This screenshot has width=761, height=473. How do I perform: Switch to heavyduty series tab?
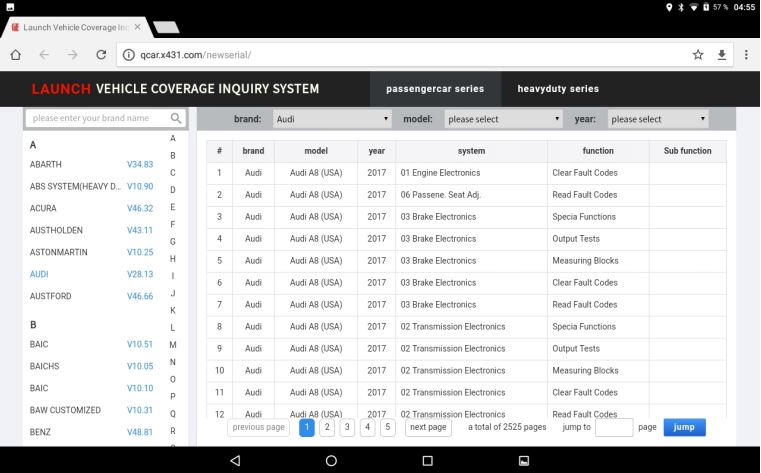[x=558, y=89]
